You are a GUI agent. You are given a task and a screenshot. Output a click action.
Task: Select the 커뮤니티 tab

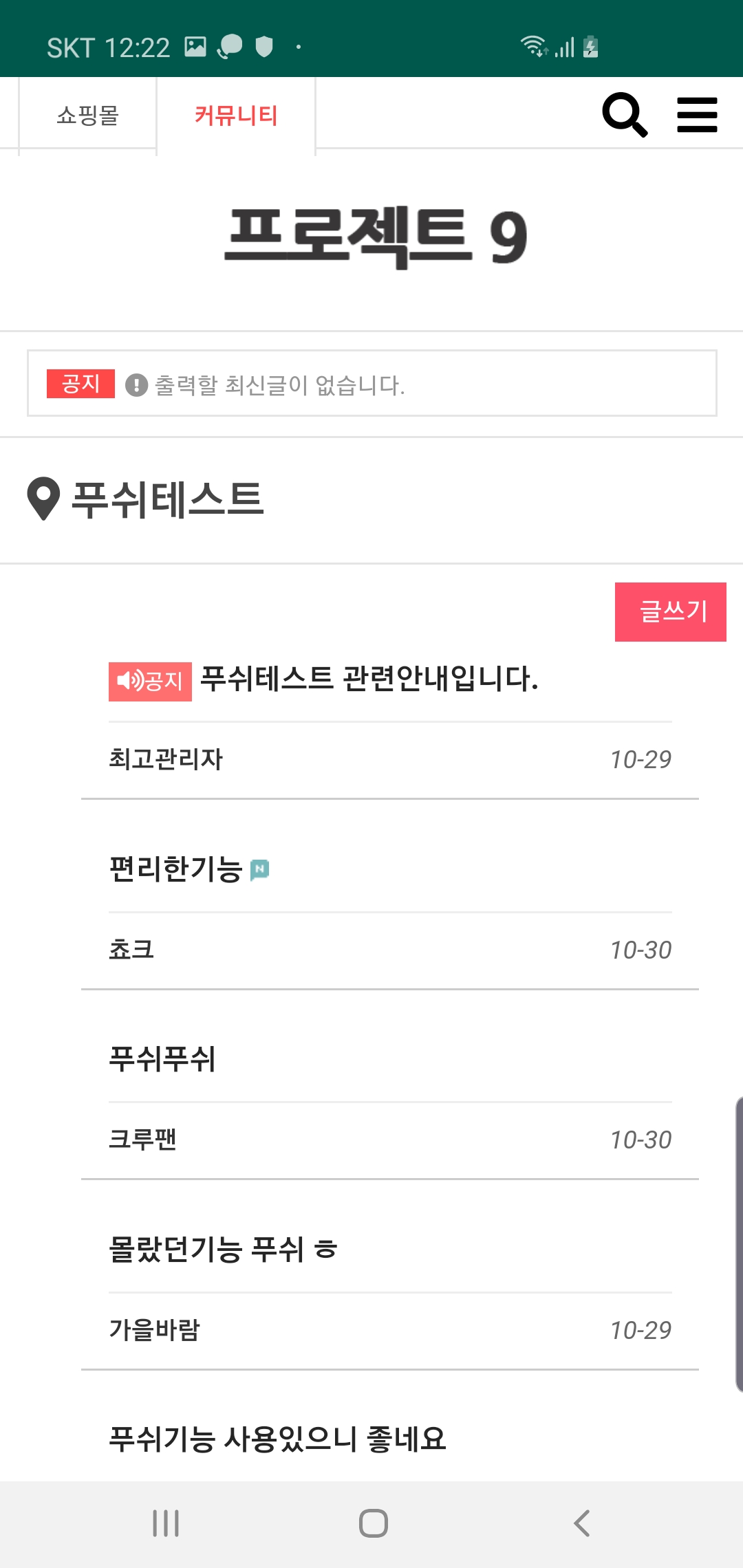pyautogui.click(x=236, y=116)
